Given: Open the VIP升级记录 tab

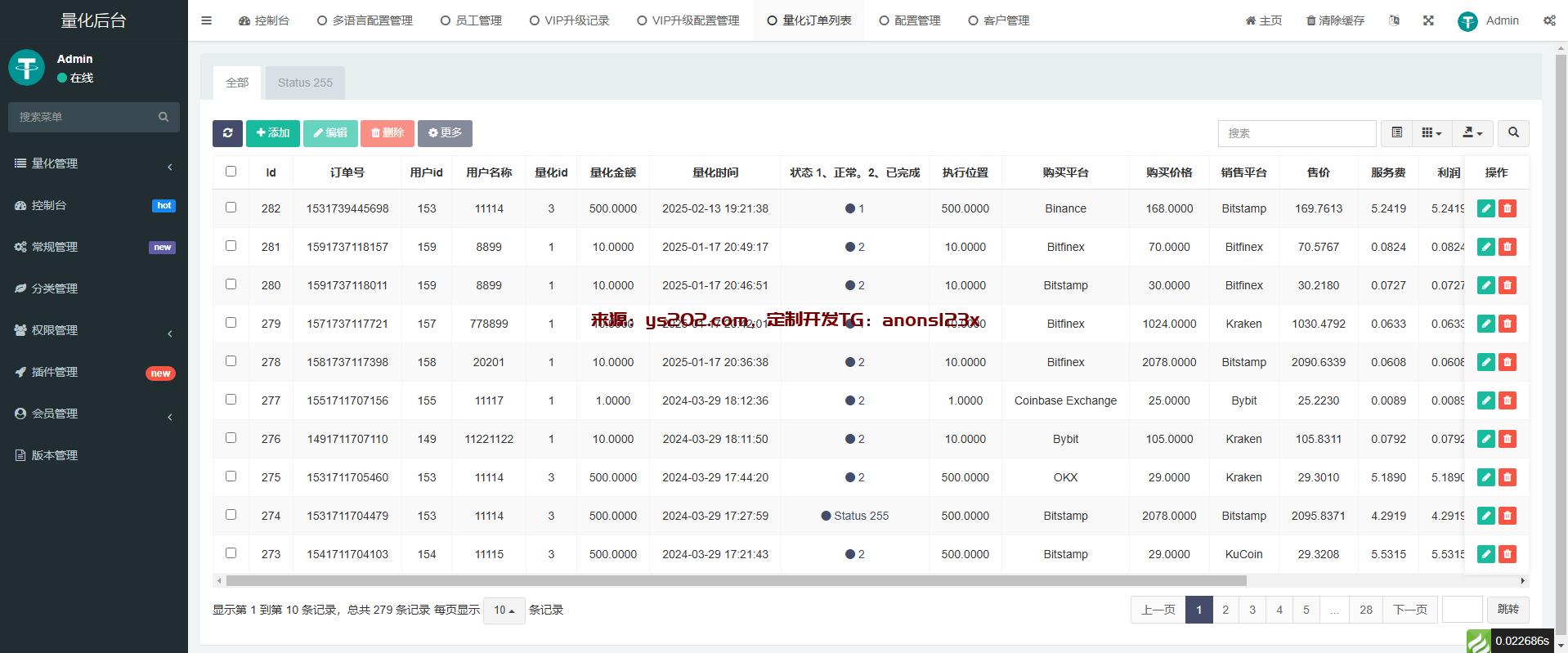Looking at the screenshot, I should coord(570,20).
